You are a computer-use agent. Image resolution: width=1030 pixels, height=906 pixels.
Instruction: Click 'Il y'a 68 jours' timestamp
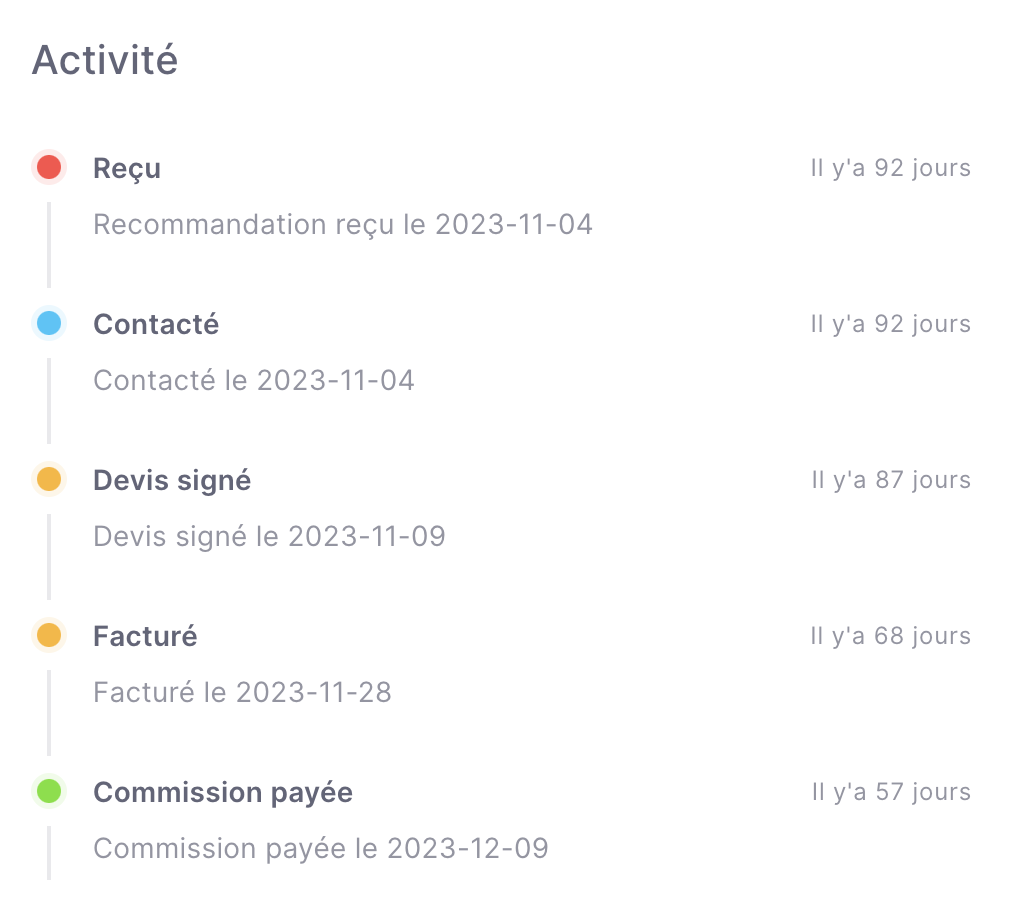891,636
